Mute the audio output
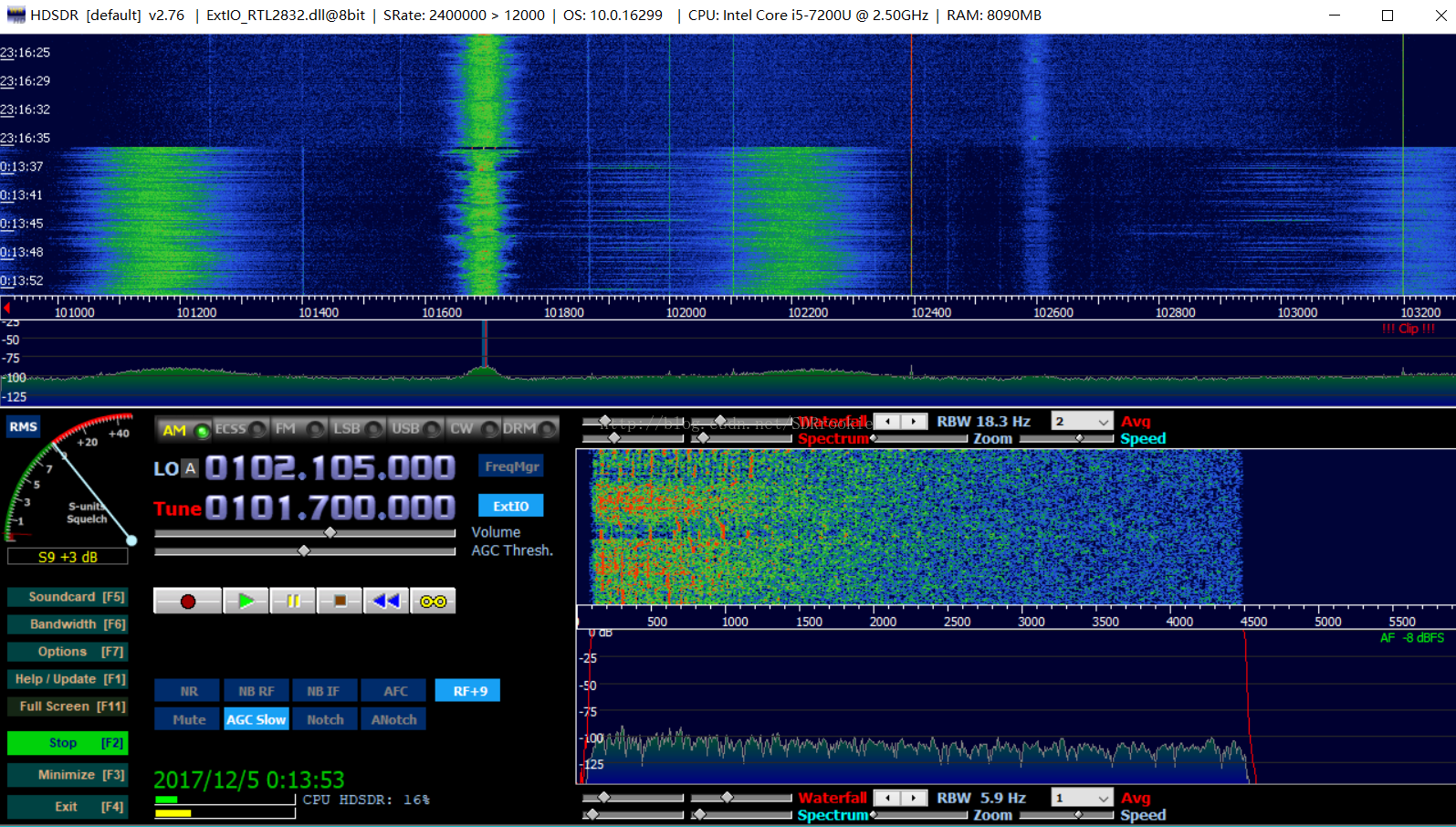The image size is (1456, 827). tap(188, 719)
